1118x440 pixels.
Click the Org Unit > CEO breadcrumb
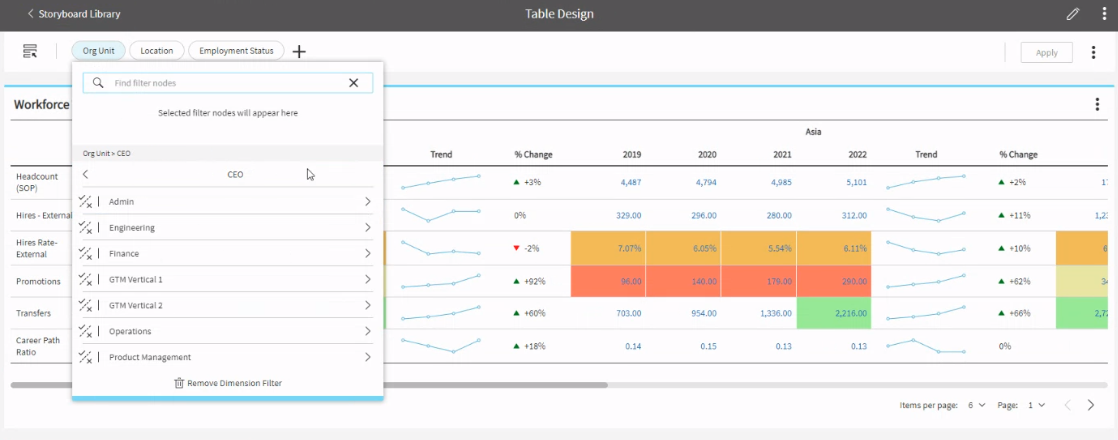(x=106, y=153)
